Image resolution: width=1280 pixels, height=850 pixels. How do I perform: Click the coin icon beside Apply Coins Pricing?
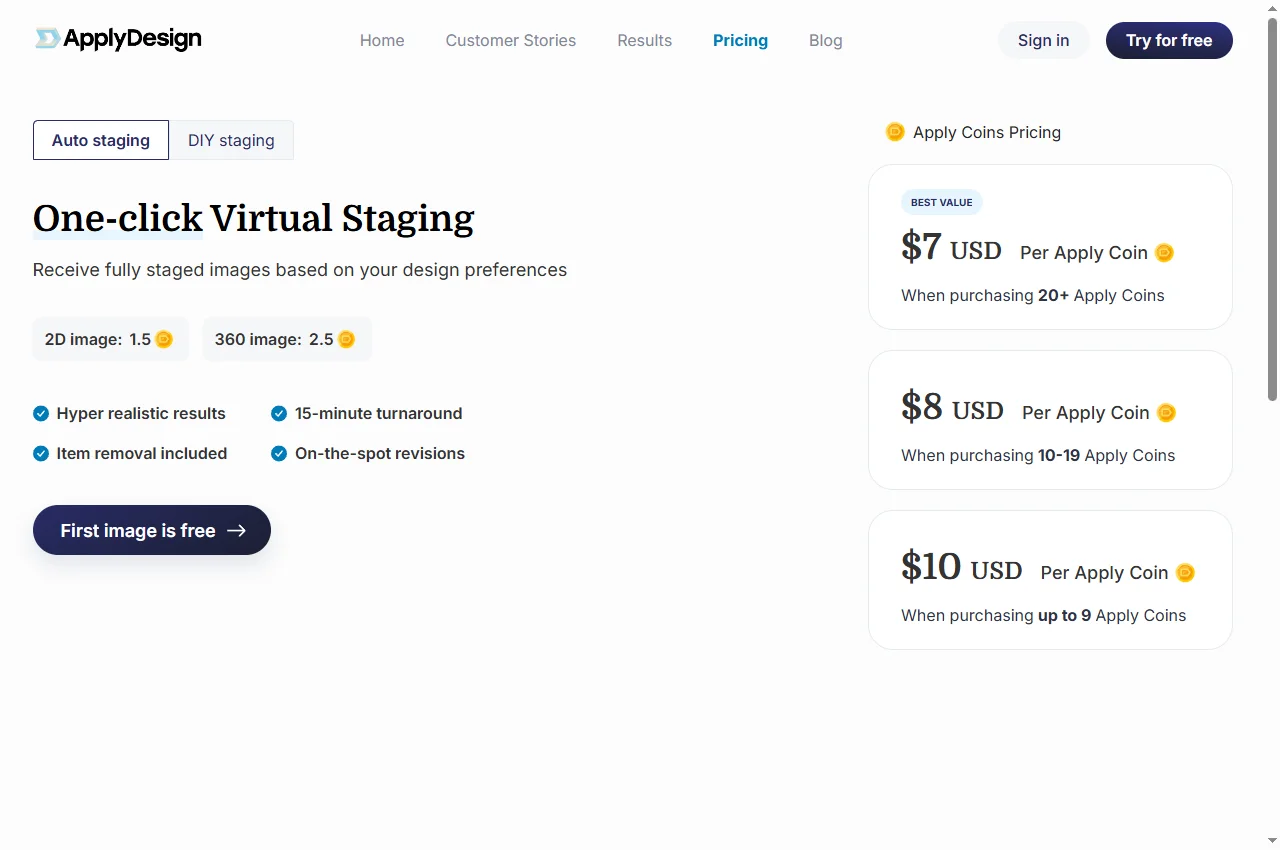(895, 132)
